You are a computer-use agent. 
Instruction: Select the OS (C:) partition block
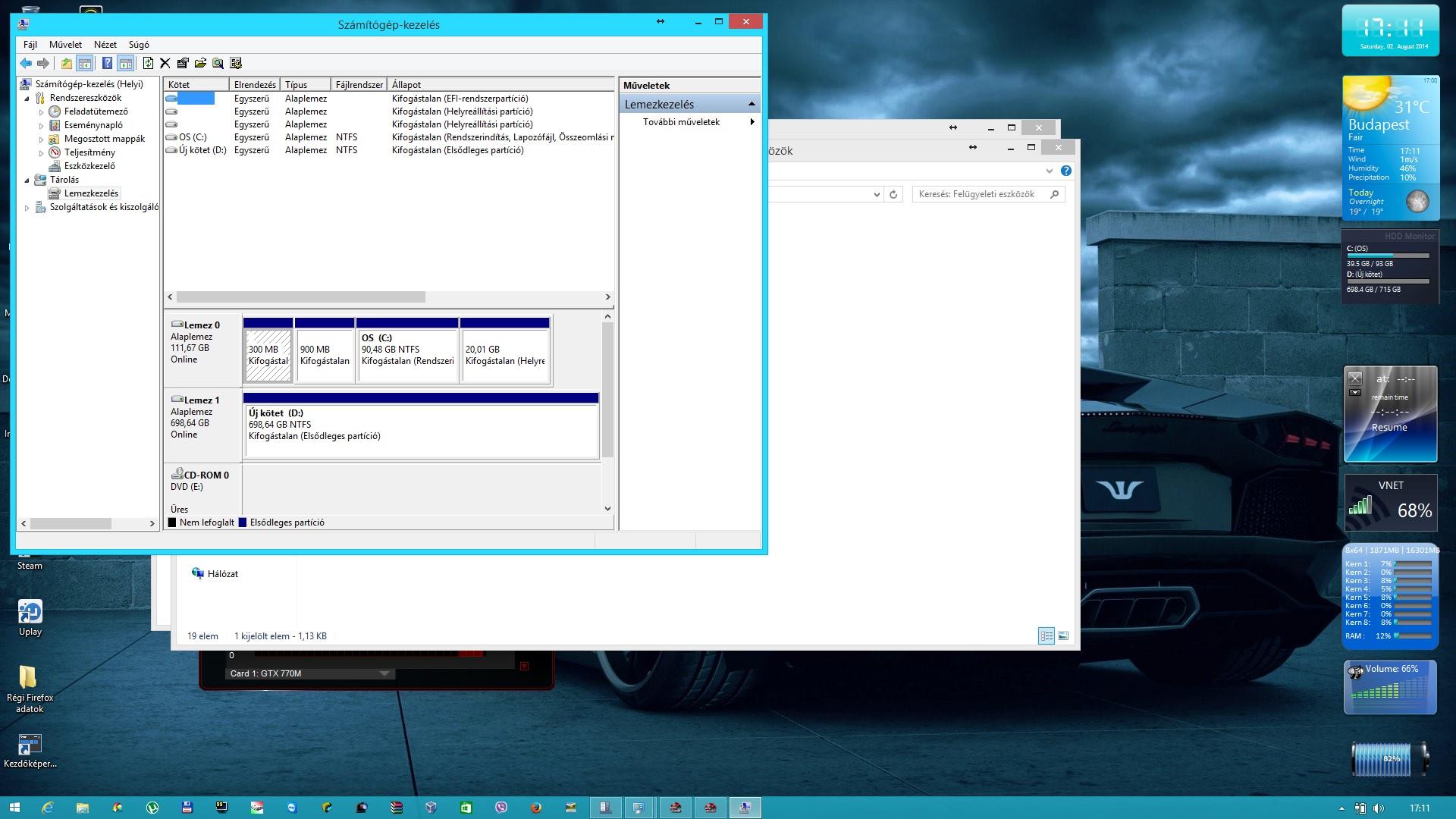point(407,355)
